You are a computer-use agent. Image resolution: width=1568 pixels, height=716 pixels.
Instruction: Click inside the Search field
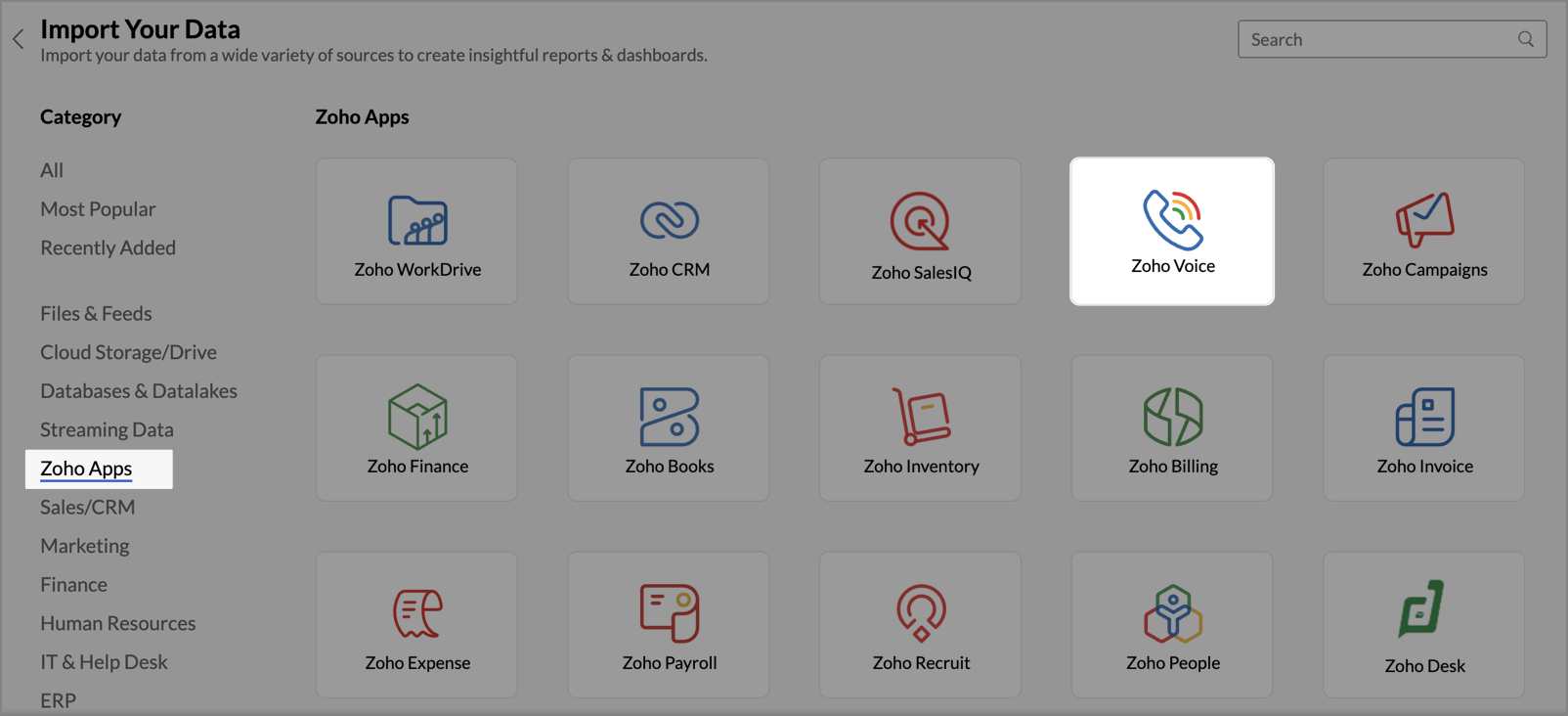[1392, 39]
